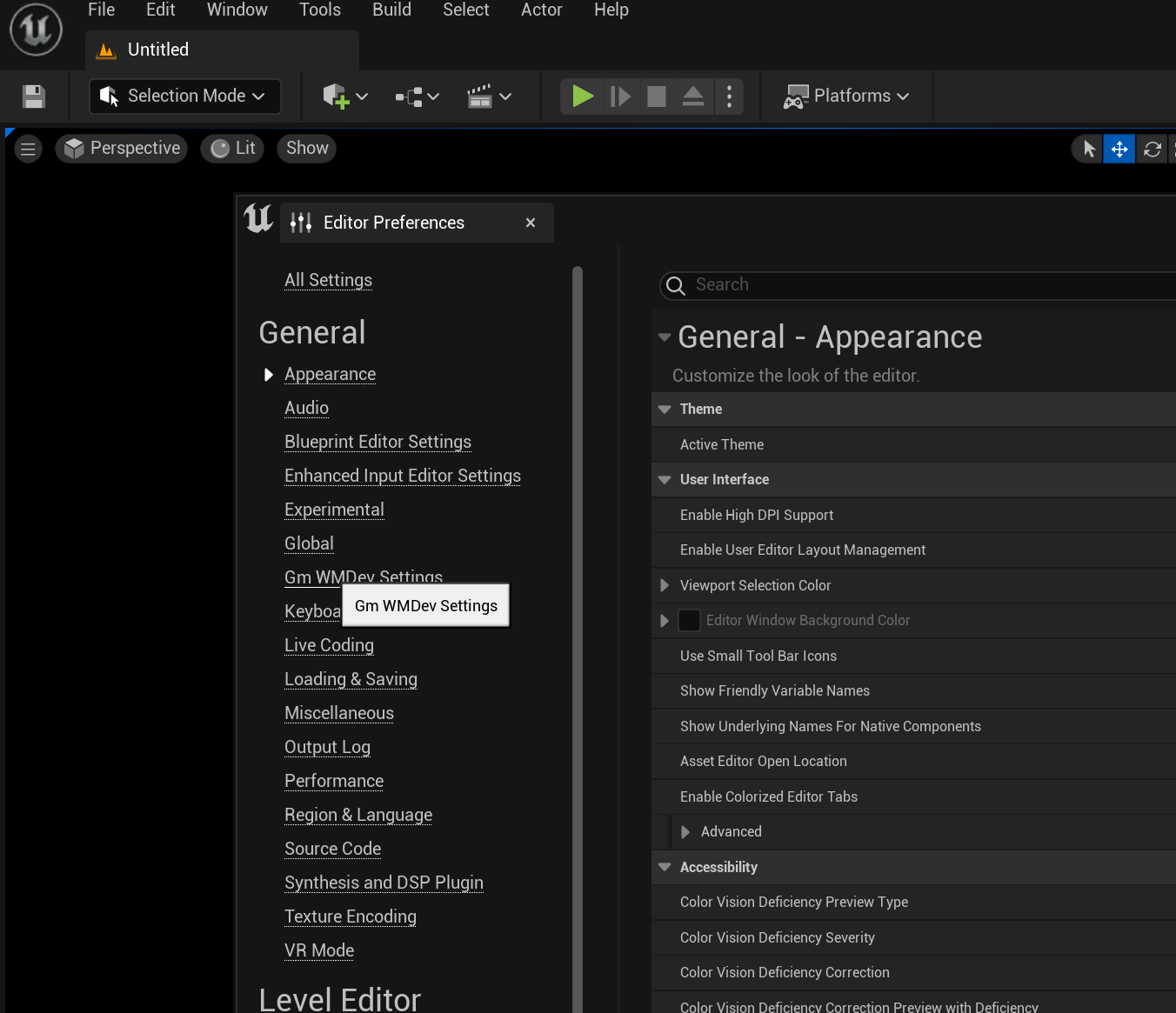The image size is (1176, 1013).
Task: Click the Eject button in toolbar
Action: tap(693, 96)
